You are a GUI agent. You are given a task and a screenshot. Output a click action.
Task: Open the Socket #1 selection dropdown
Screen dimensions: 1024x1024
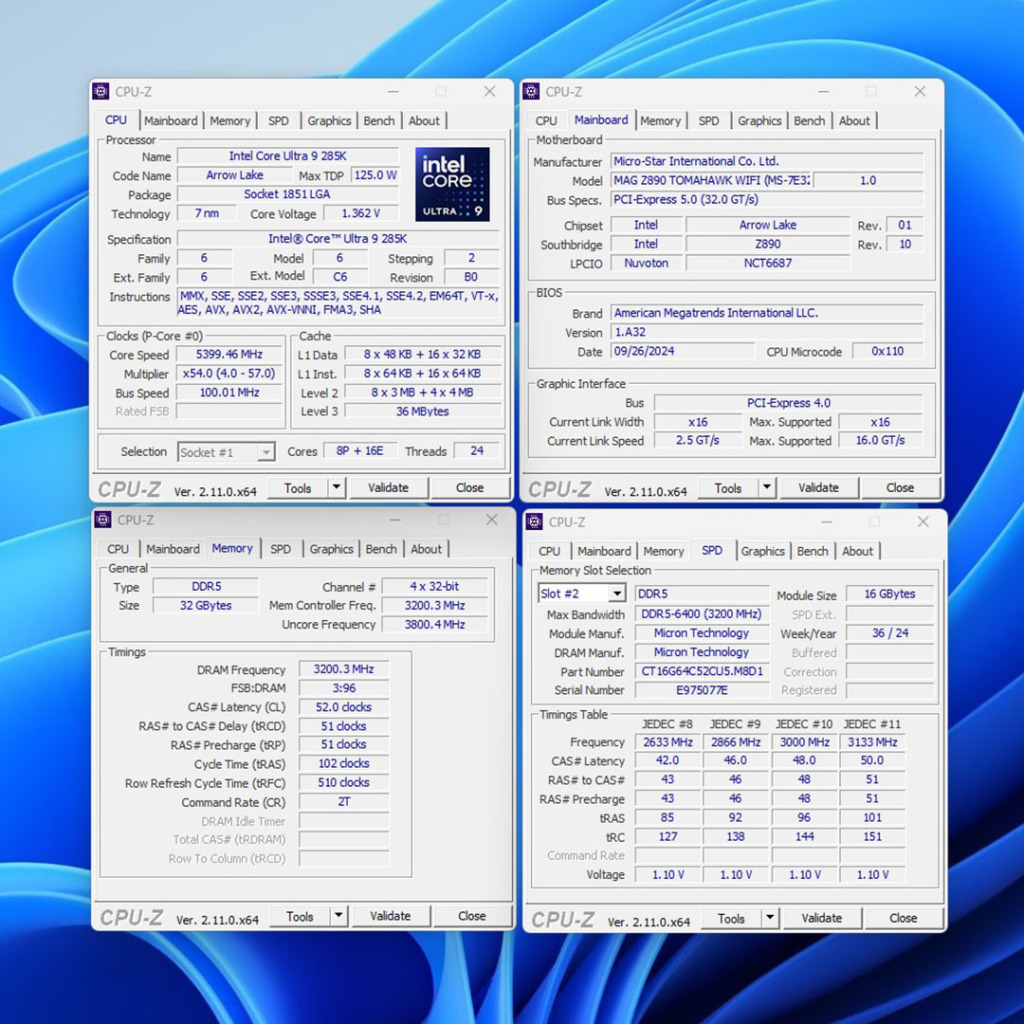pyautogui.click(x=265, y=452)
